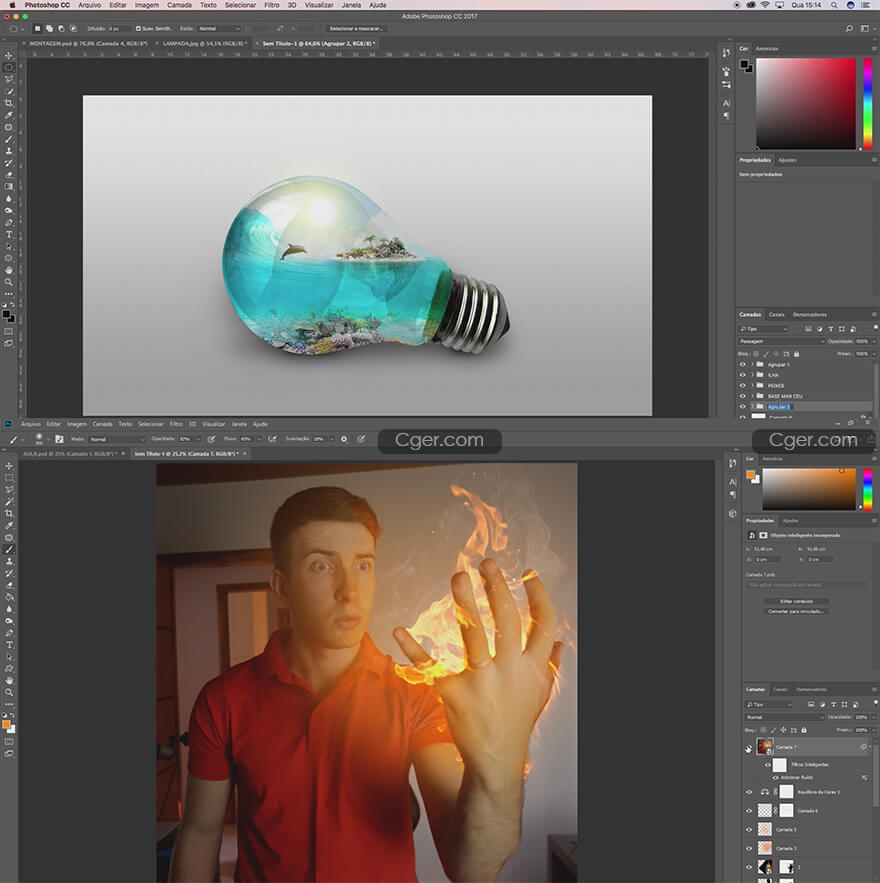880x883 pixels.
Task: Click the Opacidade field in upper Layers panel
Action: pyautogui.click(x=864, y=341)
